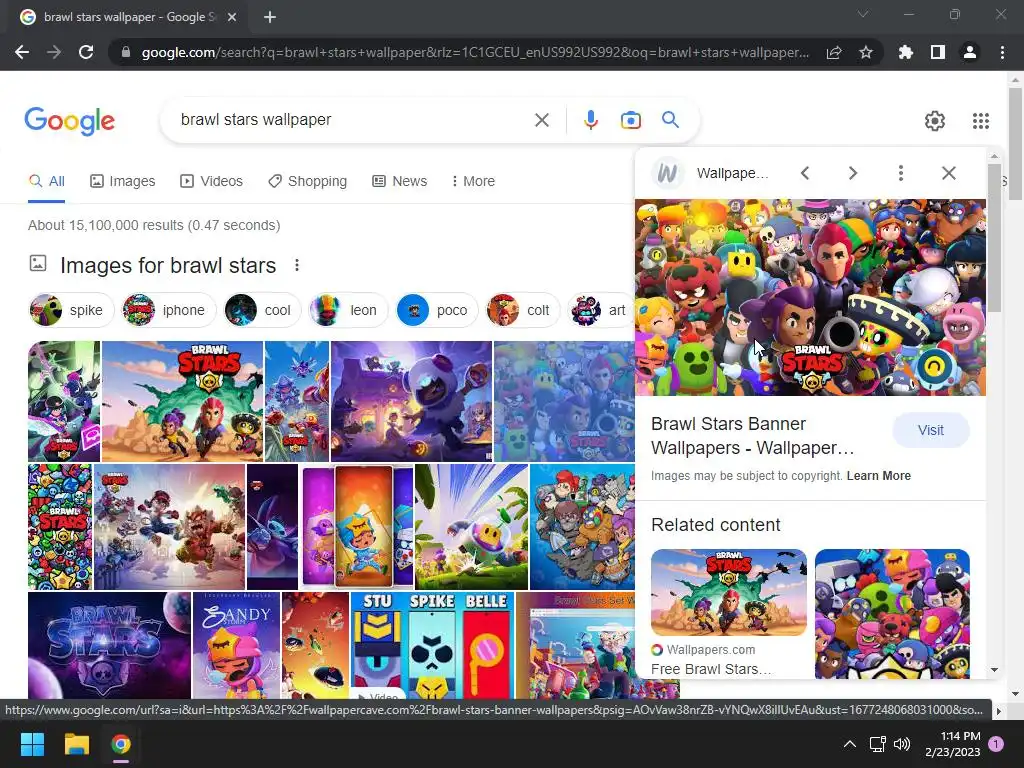Open the Extensions puzzle icon
The height and width of the screenshot is (768, 1024).
[x=906, y=52]
